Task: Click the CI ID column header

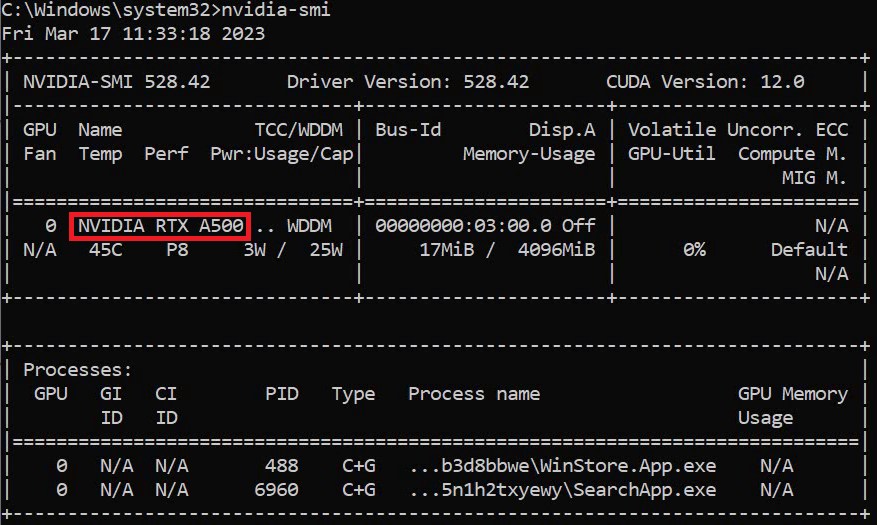Action: 166,405
